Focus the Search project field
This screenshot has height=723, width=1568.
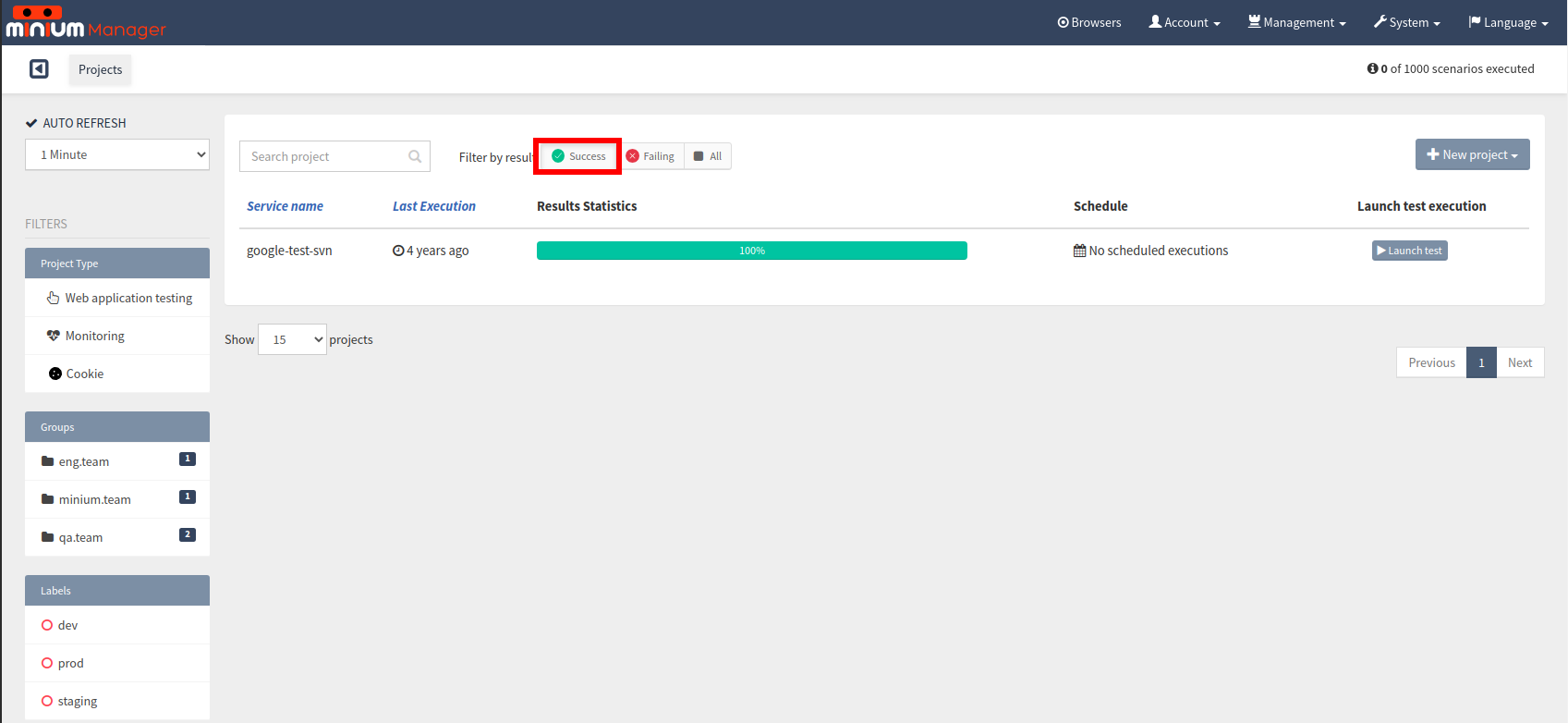(334, 156)
